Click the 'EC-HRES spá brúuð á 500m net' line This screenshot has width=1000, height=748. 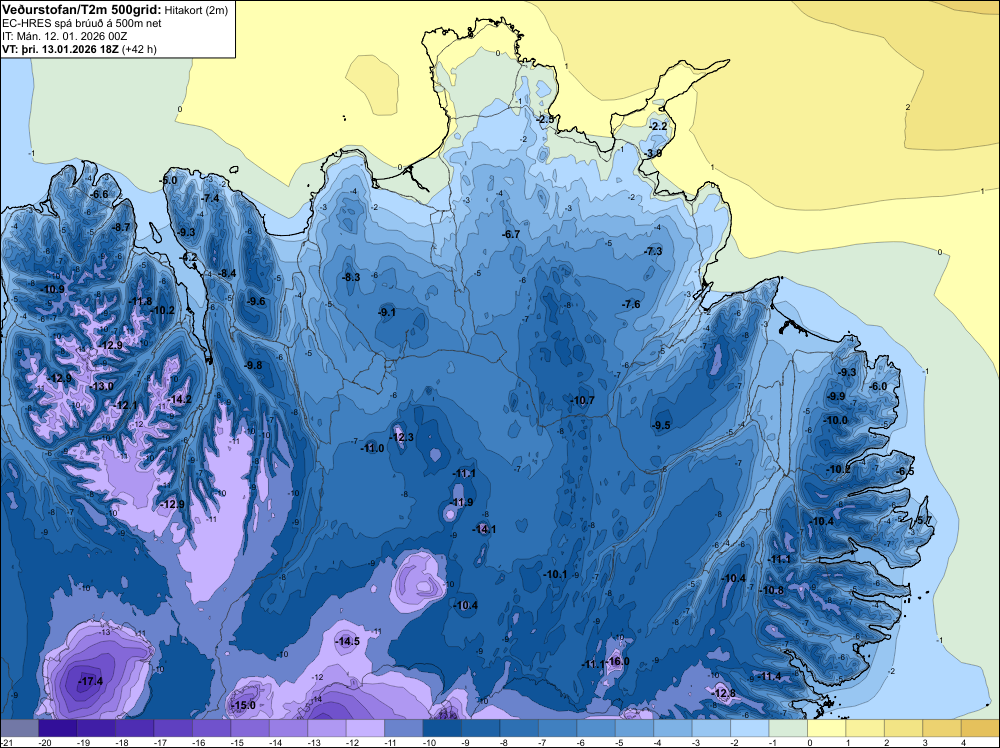(x=82, y=24)
